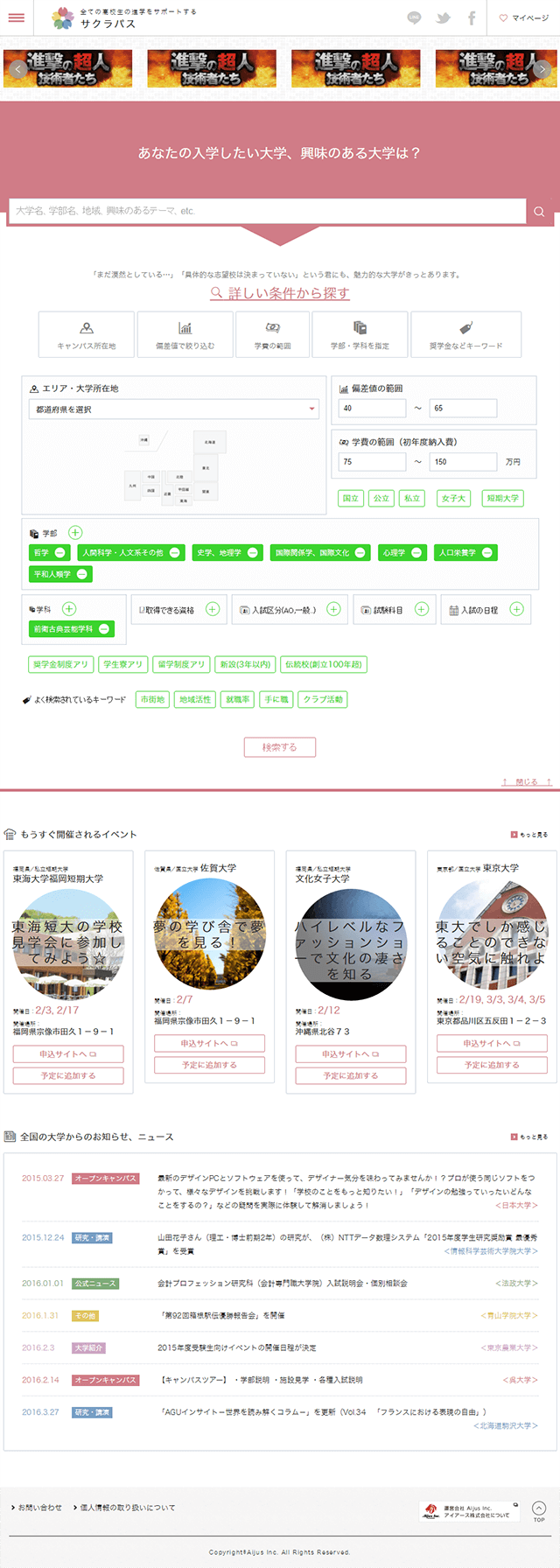Click the university search text field
Screen dimensions: 560x1568
(x=267, y=211)
